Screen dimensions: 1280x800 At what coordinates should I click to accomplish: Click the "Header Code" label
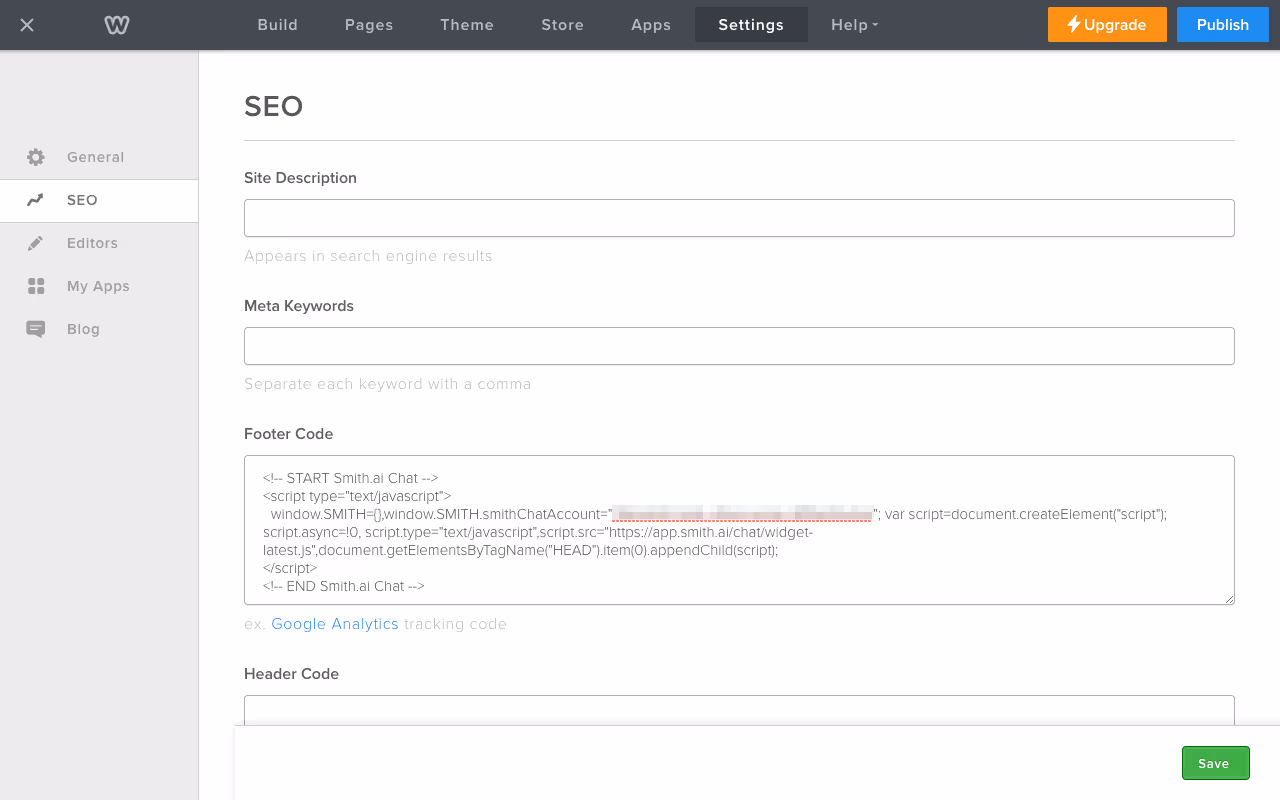click(291, 674)
